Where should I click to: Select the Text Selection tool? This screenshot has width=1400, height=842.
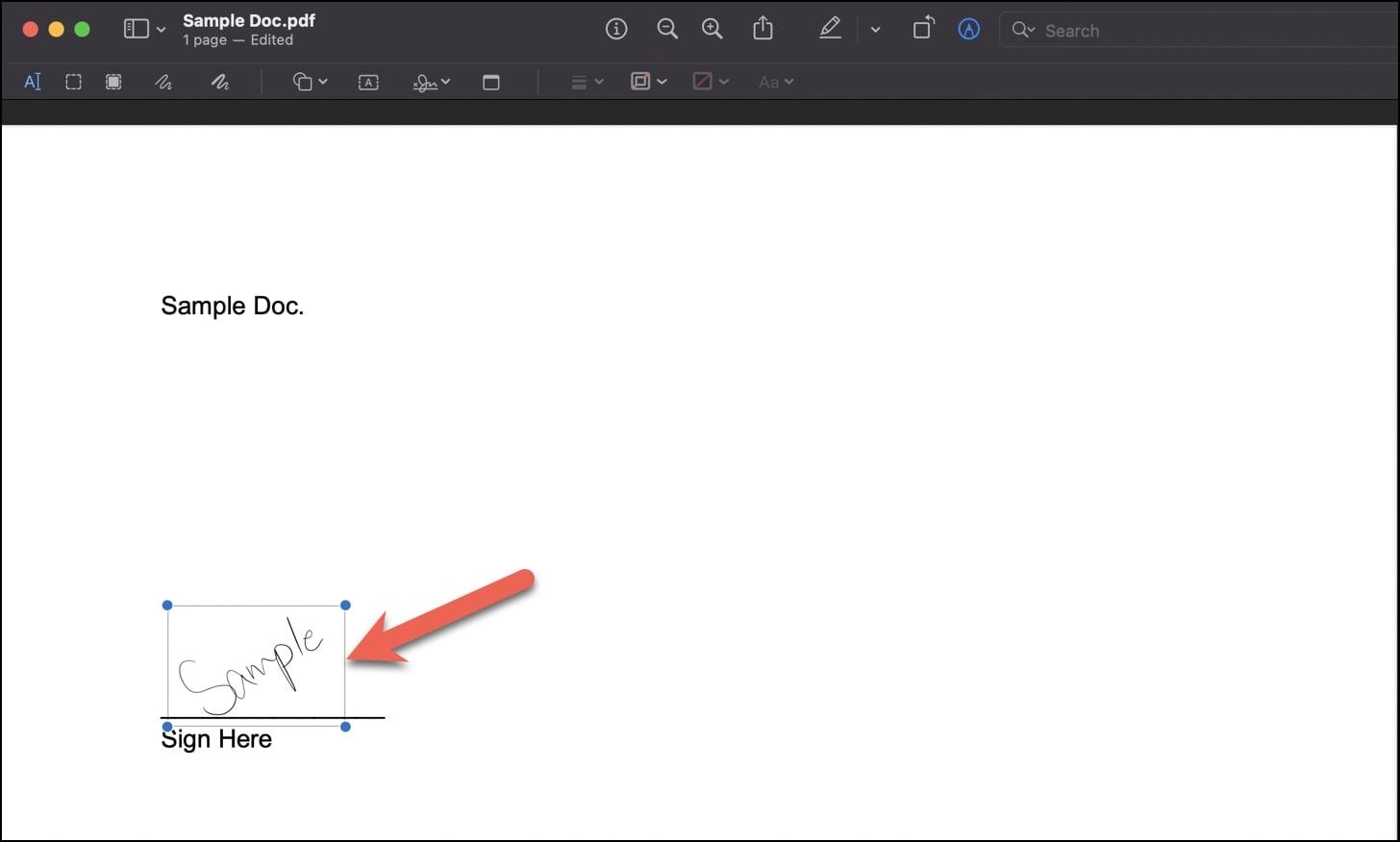point(32,82)
